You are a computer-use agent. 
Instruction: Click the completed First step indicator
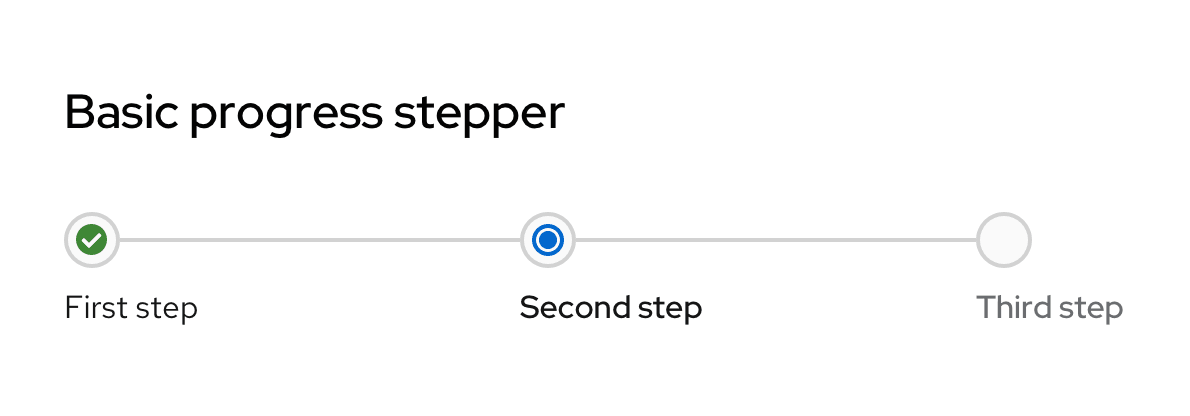point(92,240)
